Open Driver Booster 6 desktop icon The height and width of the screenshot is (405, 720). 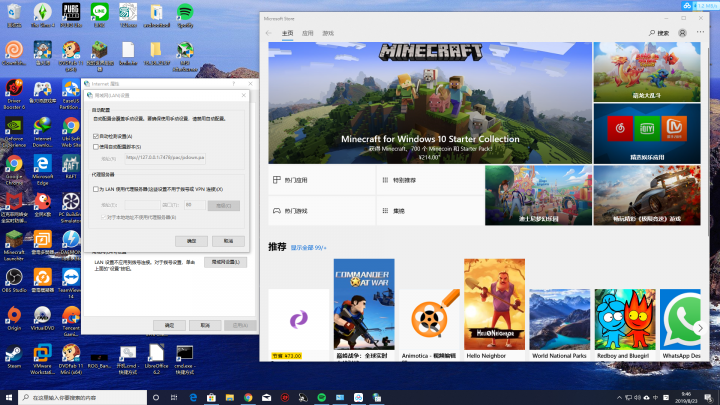coord(14,94)
